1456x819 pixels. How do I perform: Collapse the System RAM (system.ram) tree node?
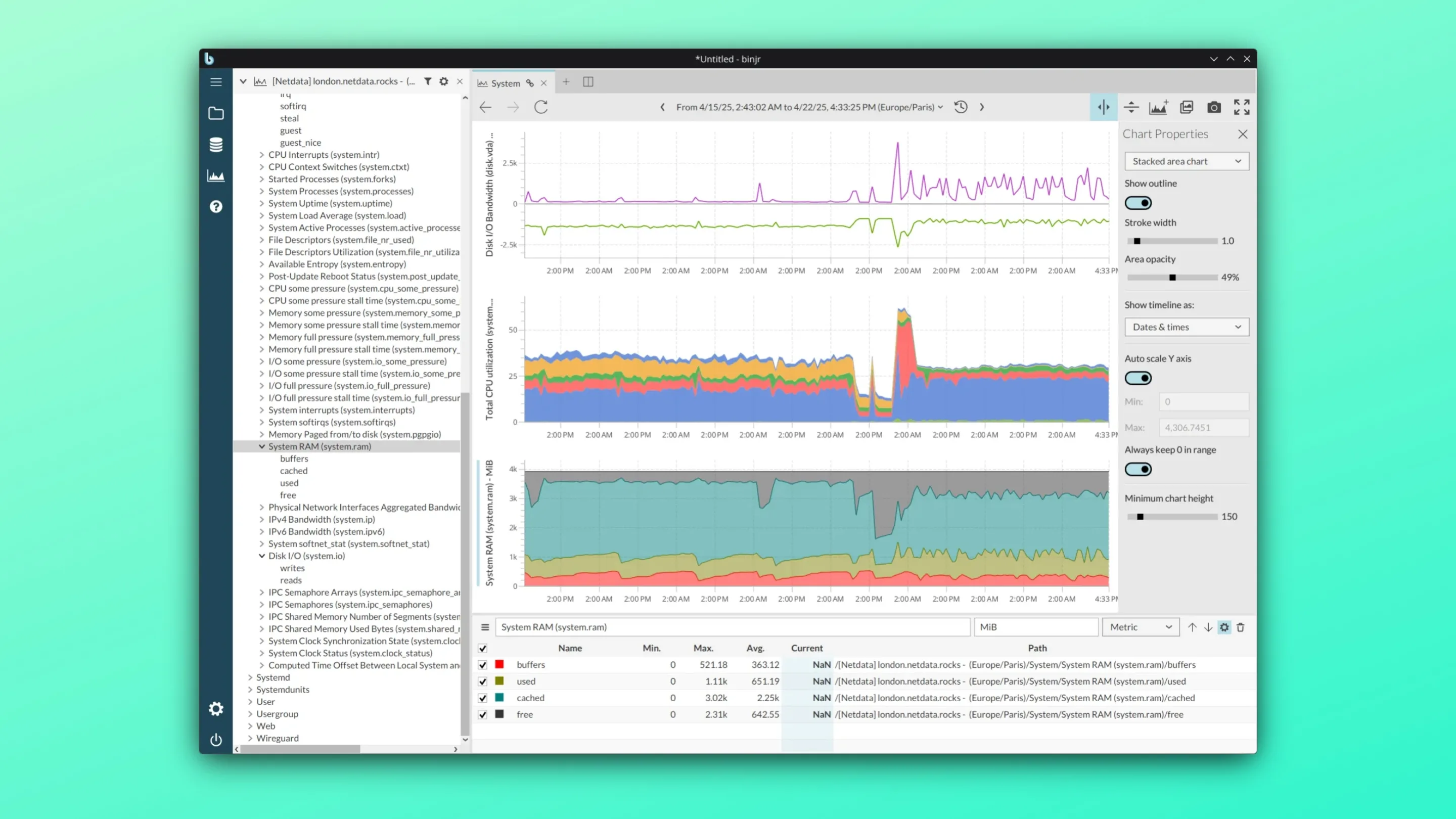pos(262,446)
